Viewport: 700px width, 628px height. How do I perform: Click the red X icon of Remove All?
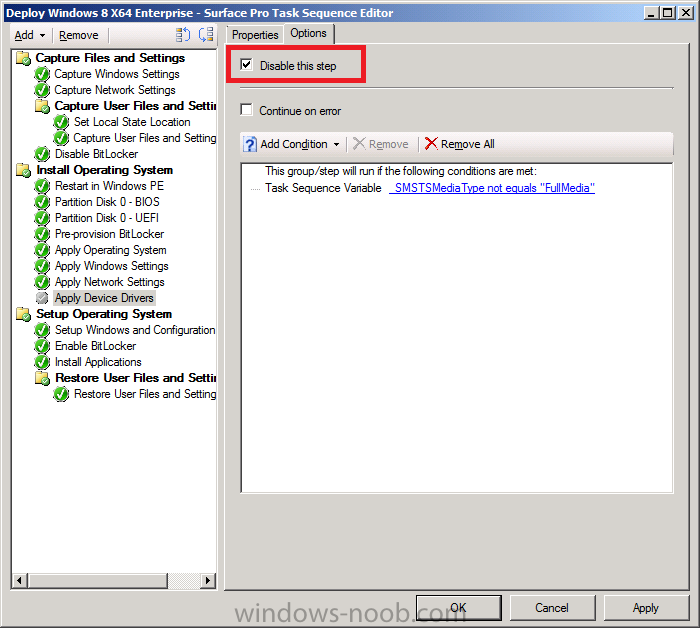(x=431, y=144)
